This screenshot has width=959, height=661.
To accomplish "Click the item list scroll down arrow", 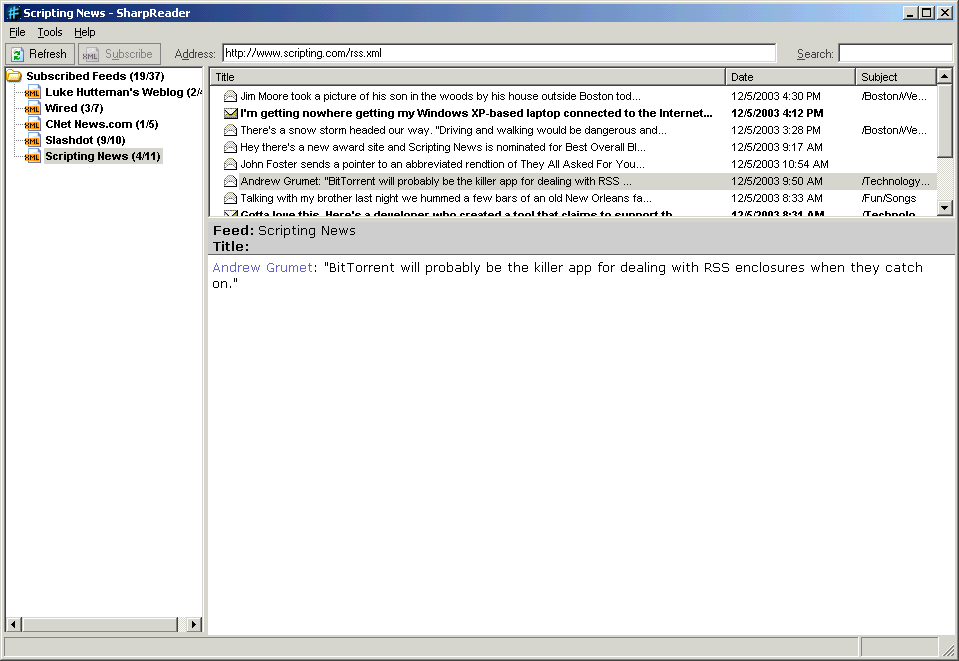I will 944,208.
